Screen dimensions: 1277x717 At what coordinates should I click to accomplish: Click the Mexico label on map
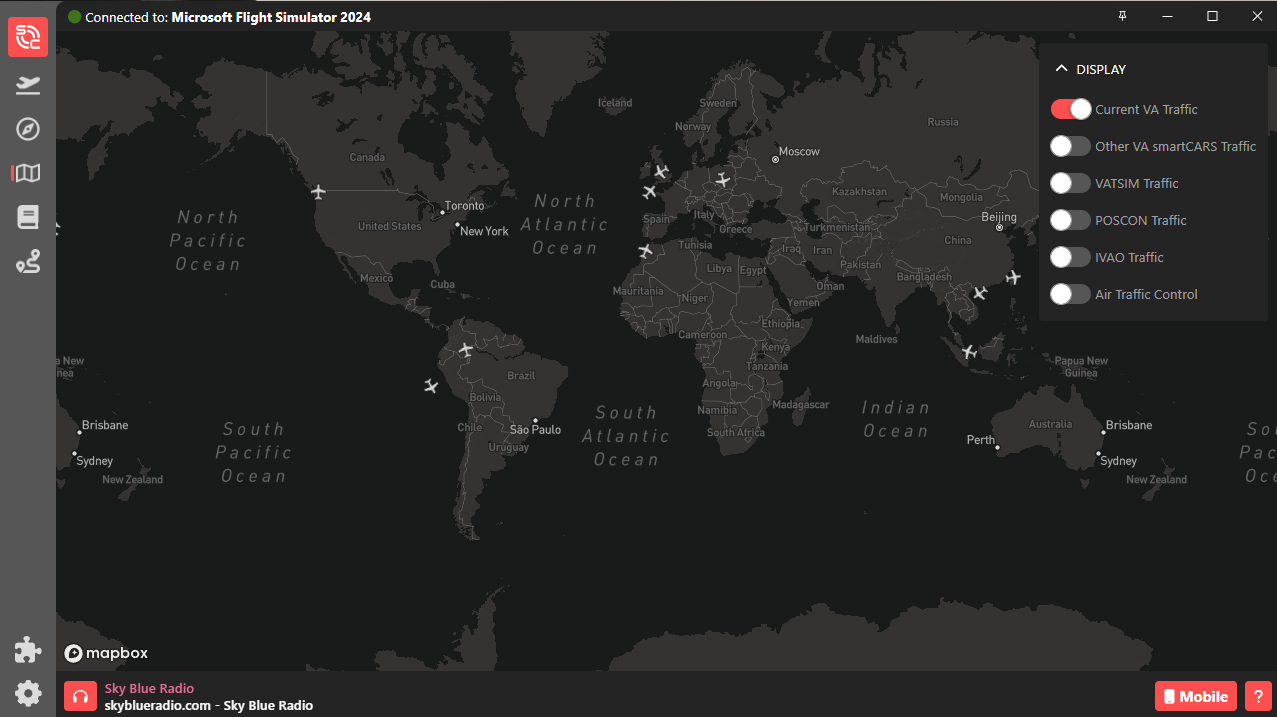pos(376,278)
